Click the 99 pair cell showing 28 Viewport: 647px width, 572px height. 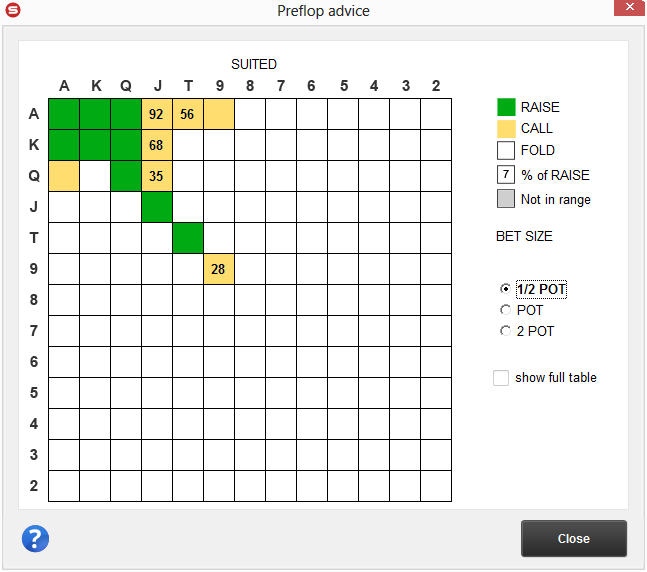tap(218, 269)
